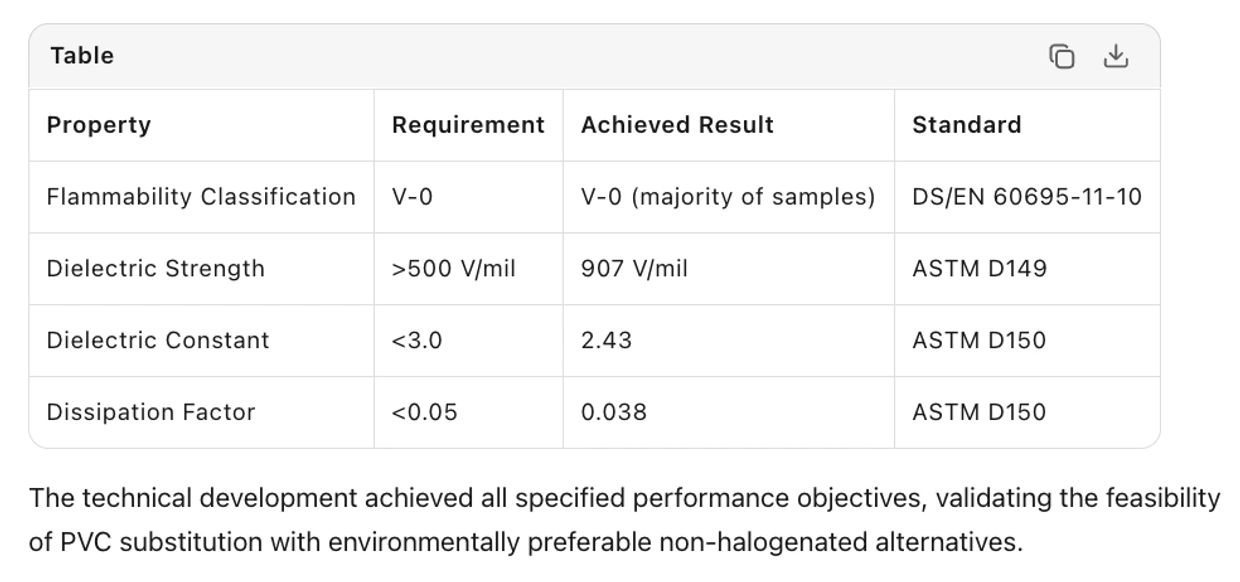Select the <3.0 requirement value
The height and width of the screenshot is (582, 1240).
416,340
